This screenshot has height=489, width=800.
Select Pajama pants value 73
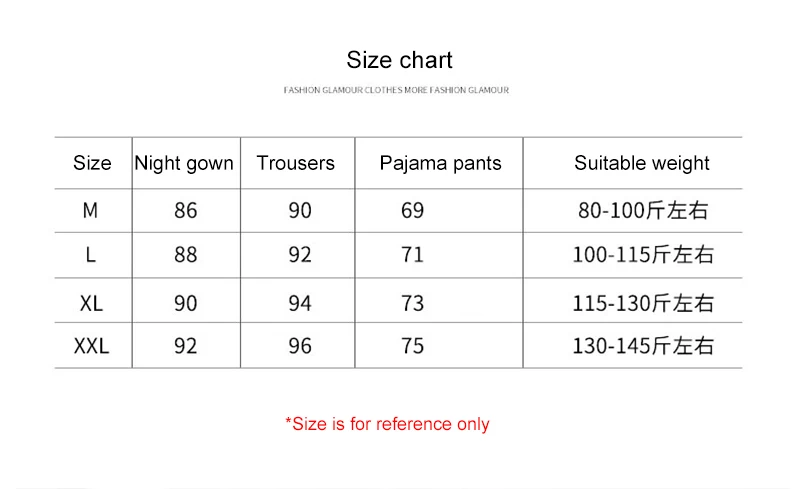click(x=412, y=303)
